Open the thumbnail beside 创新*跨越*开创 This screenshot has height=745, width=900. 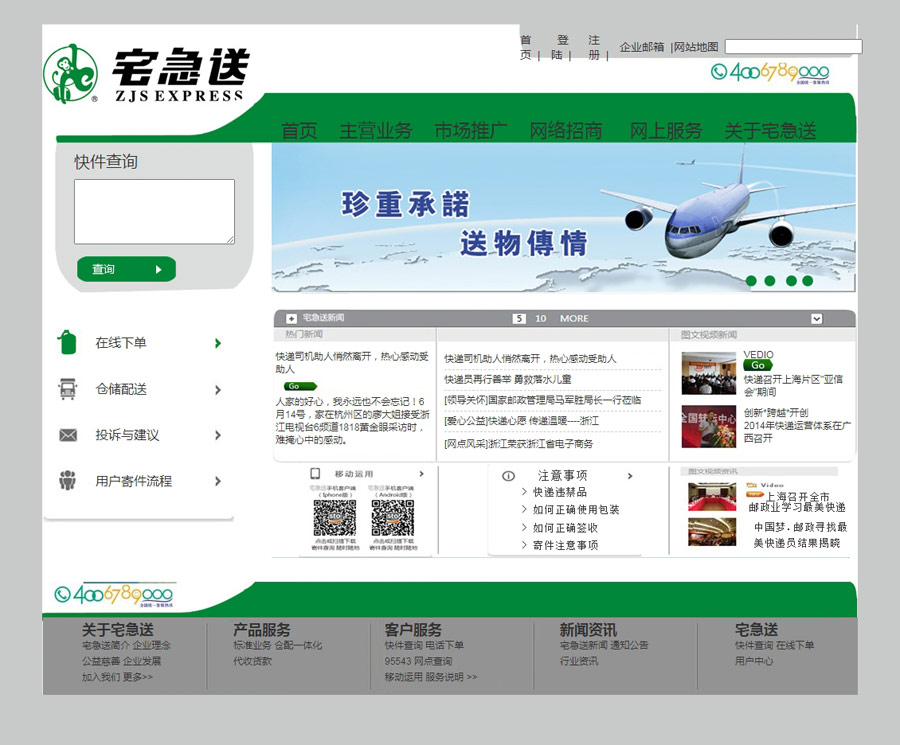pyautogui.click(x=709, y=426)
